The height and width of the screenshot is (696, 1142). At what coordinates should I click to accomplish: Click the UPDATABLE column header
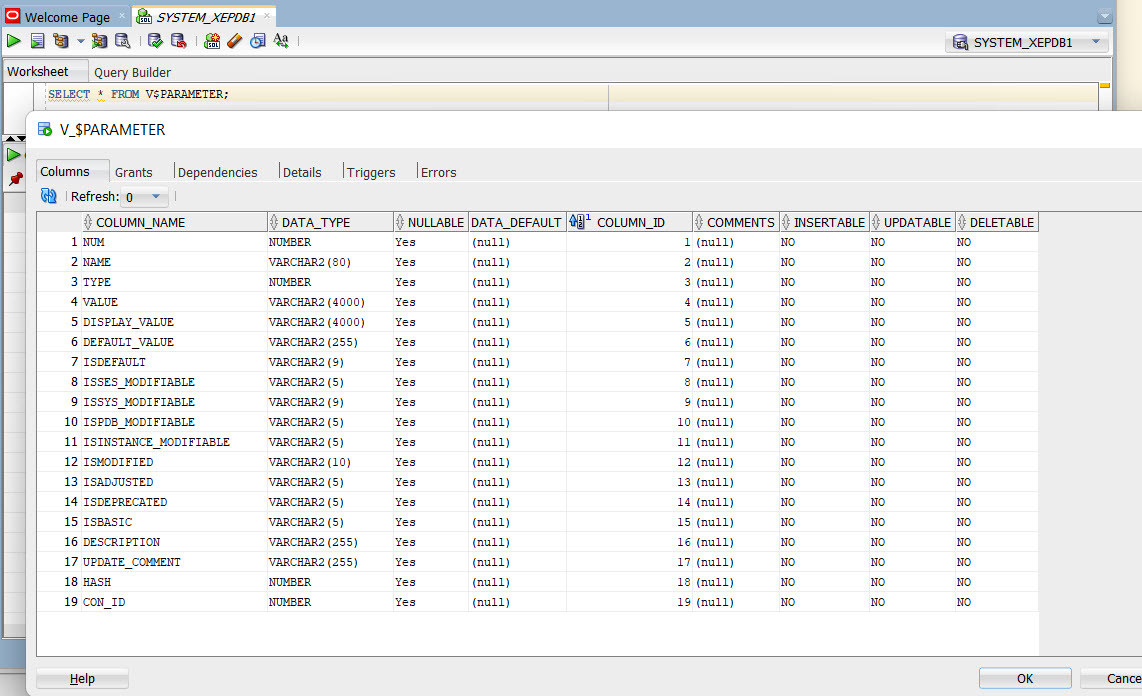click(x=912, y=222)
